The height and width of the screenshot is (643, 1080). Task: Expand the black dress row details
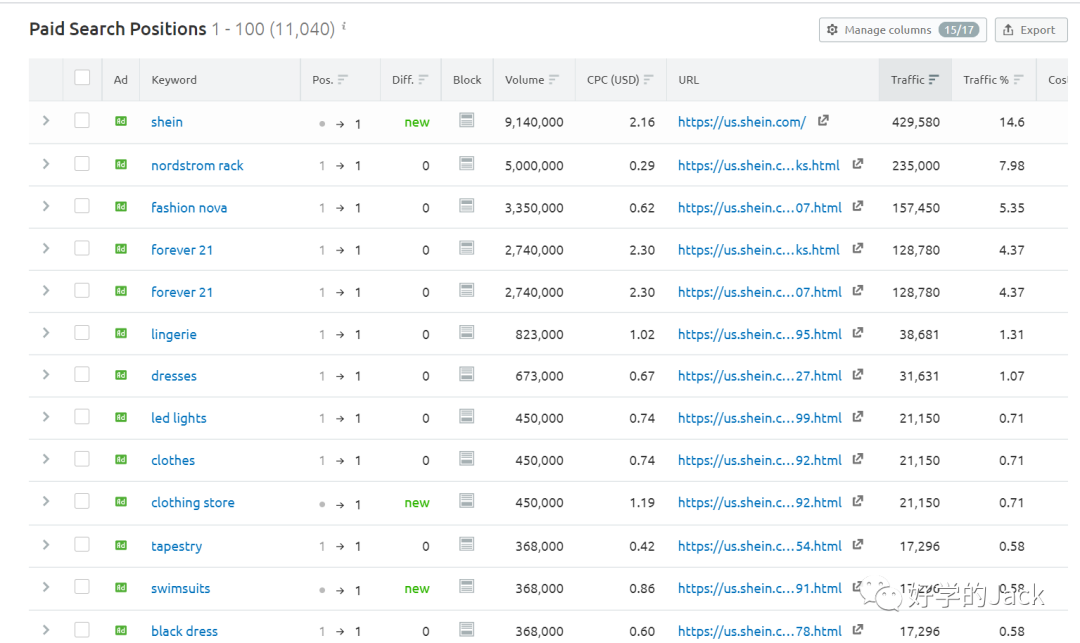coord(46,629)
